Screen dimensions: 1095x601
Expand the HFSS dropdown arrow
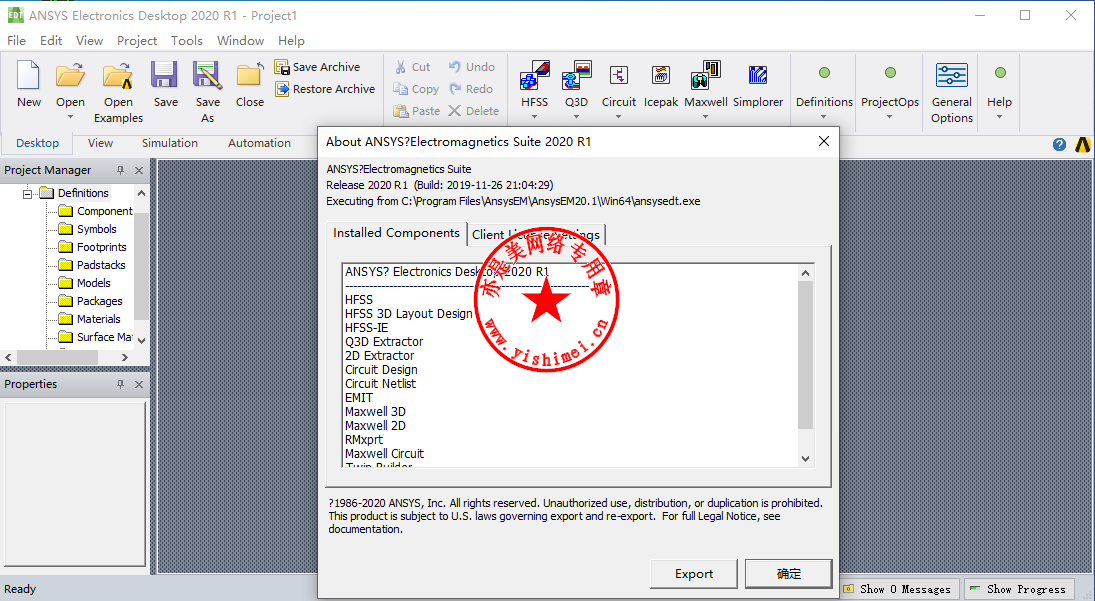pyautogui.click(x=535, y=117)
